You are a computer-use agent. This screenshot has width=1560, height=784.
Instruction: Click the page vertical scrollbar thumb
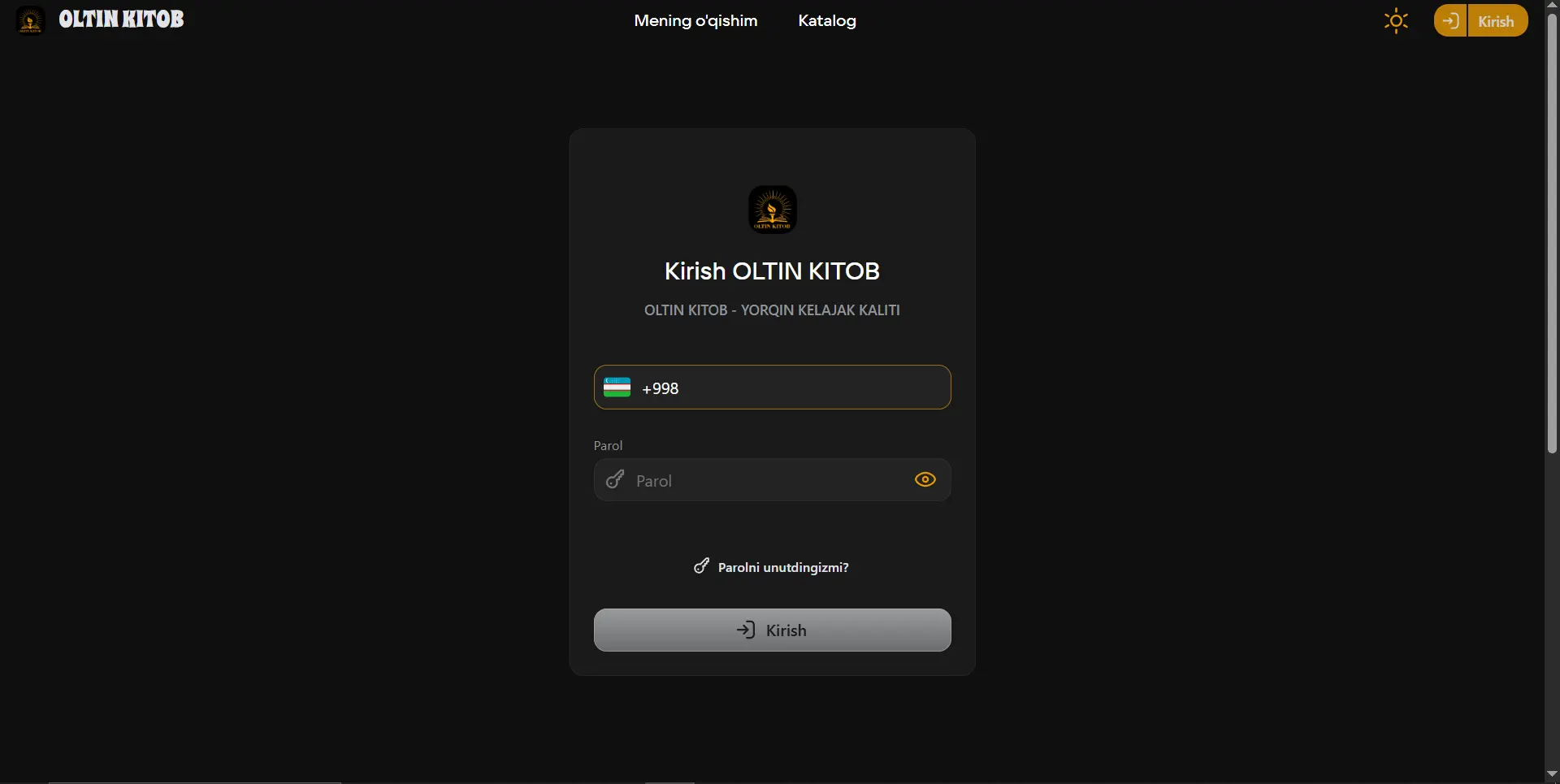click(x=1552, y=233)
